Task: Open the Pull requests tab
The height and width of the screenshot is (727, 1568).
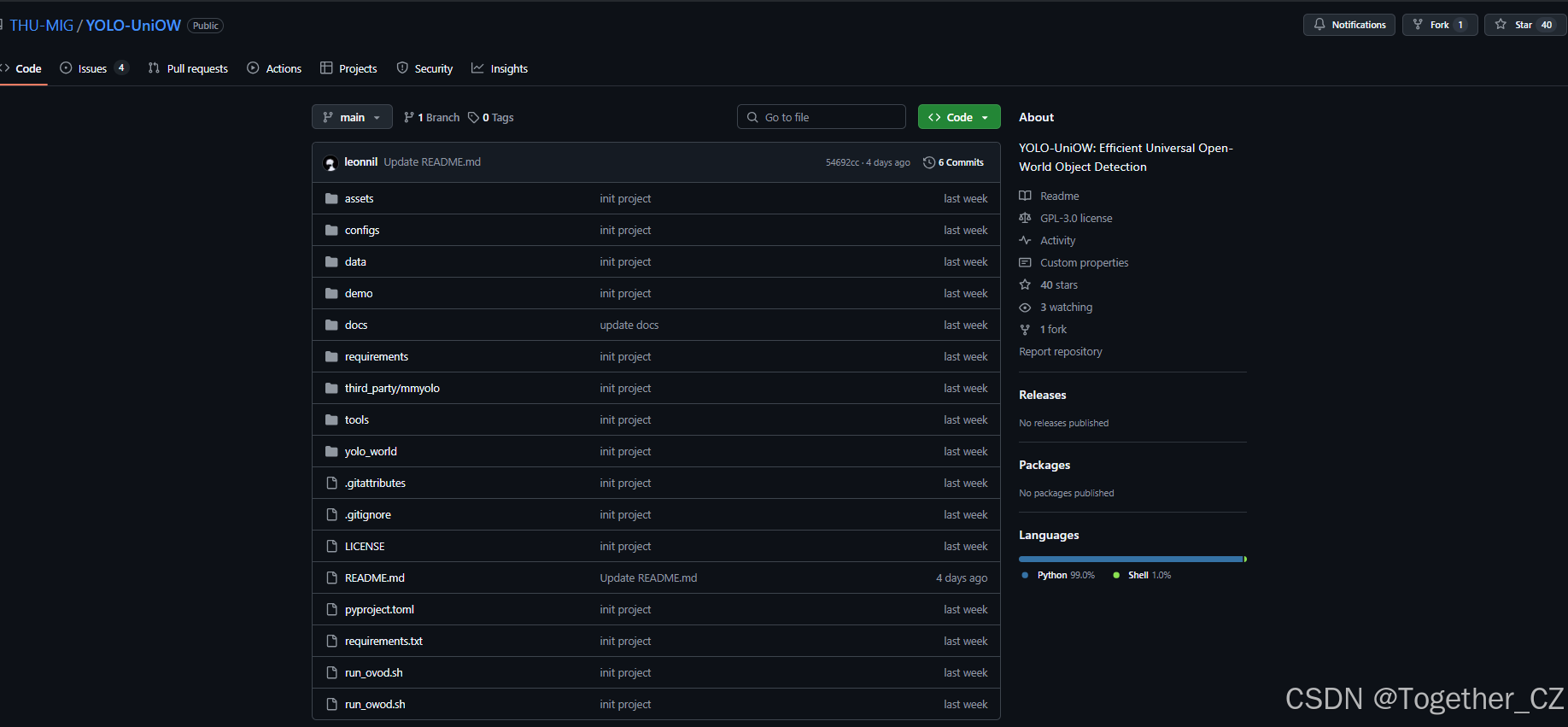Action: 188,68
